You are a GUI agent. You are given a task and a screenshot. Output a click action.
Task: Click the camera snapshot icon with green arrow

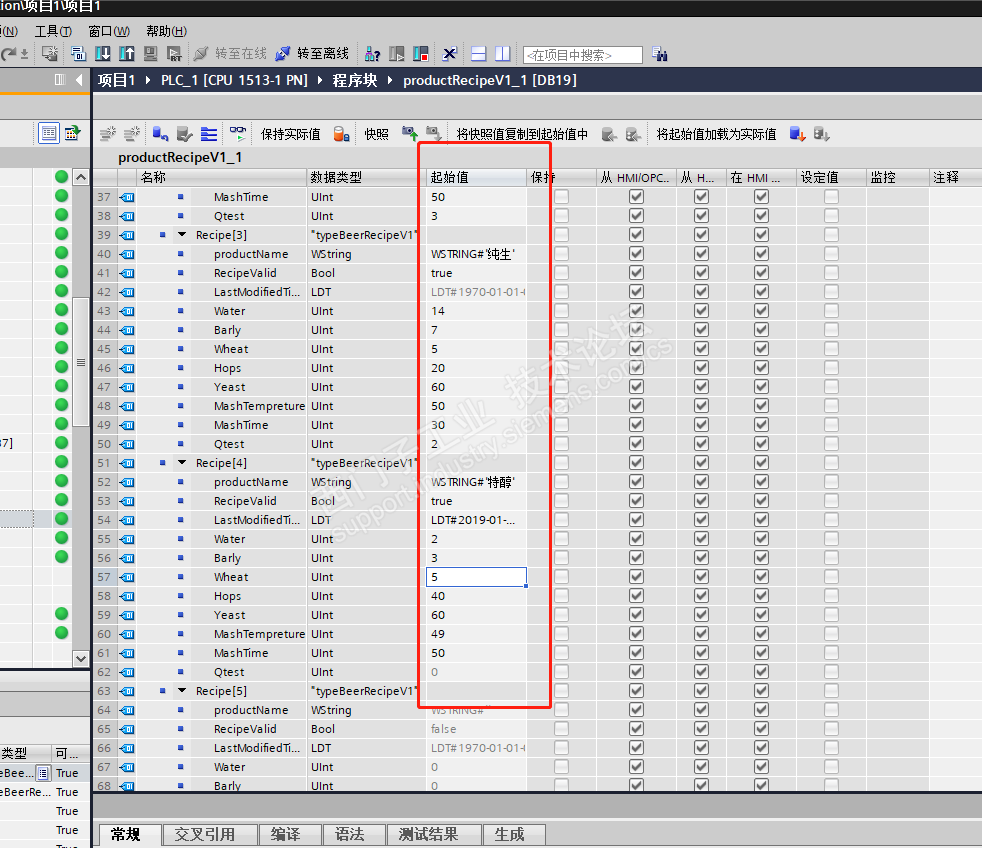(x=410, y=133)
